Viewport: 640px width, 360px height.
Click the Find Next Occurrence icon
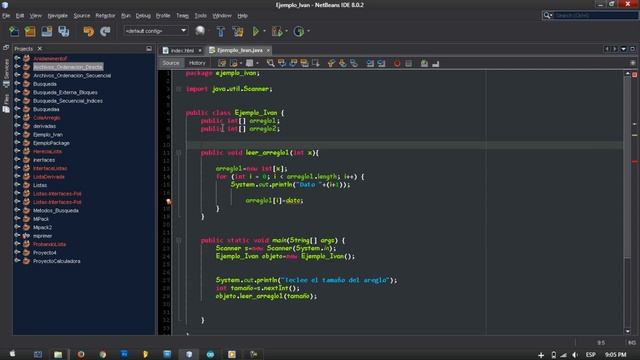(x=293, y=63)
